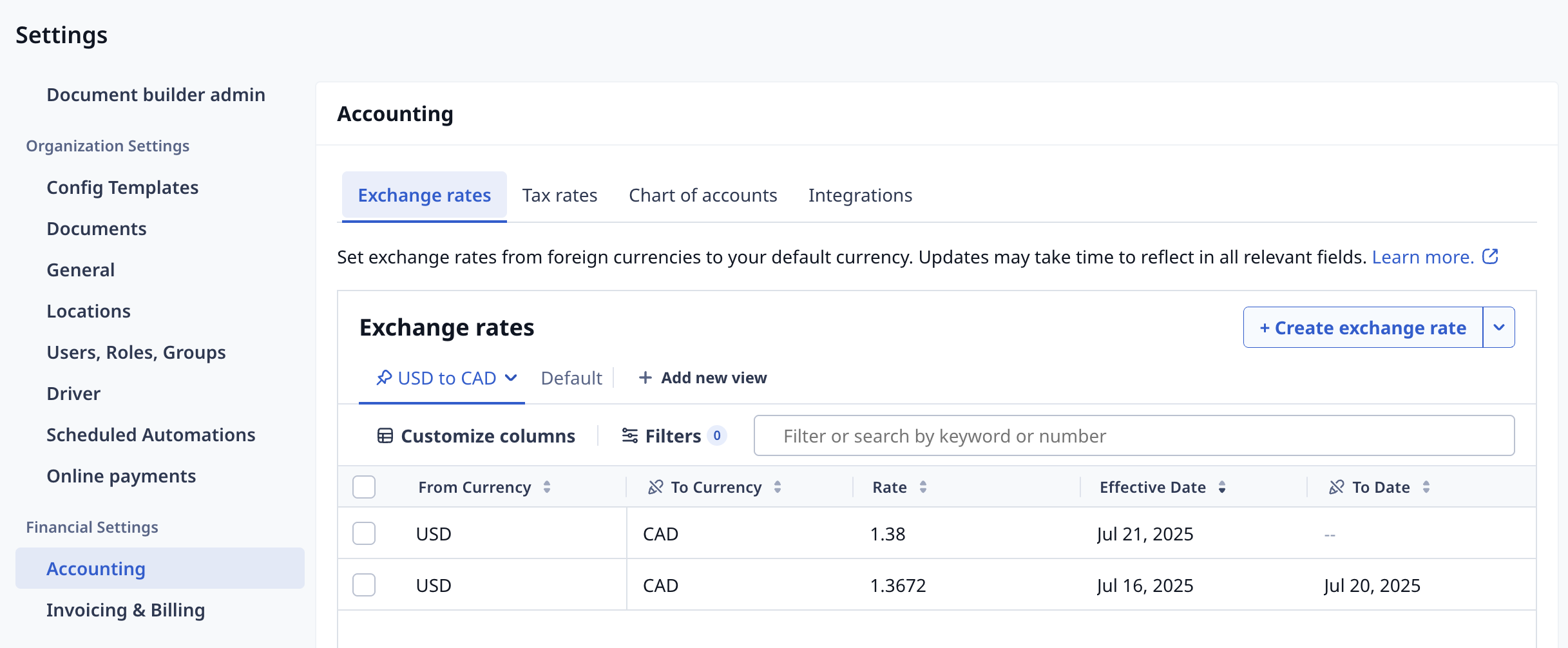Viewport: 1568px width, 648px height.
Task: Open dropdown arrow next to Create exchange rate
Action: coord(1499,327)
